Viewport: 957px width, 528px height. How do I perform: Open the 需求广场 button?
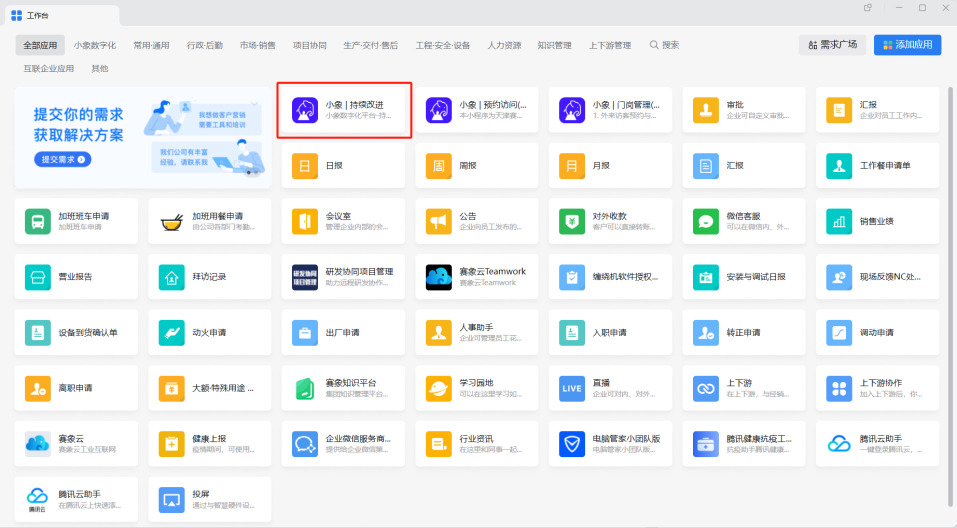point(831,45)
